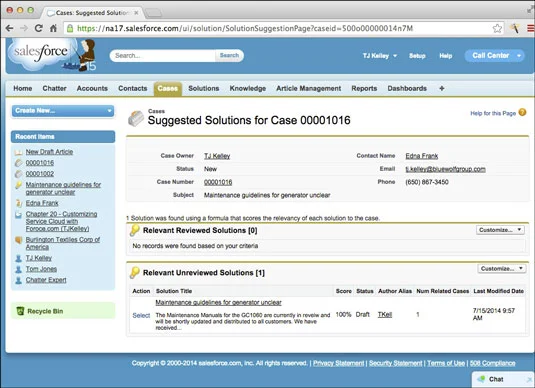Click the Chat bubble icon
Viewport: 535px width, 388px height.
481,379
